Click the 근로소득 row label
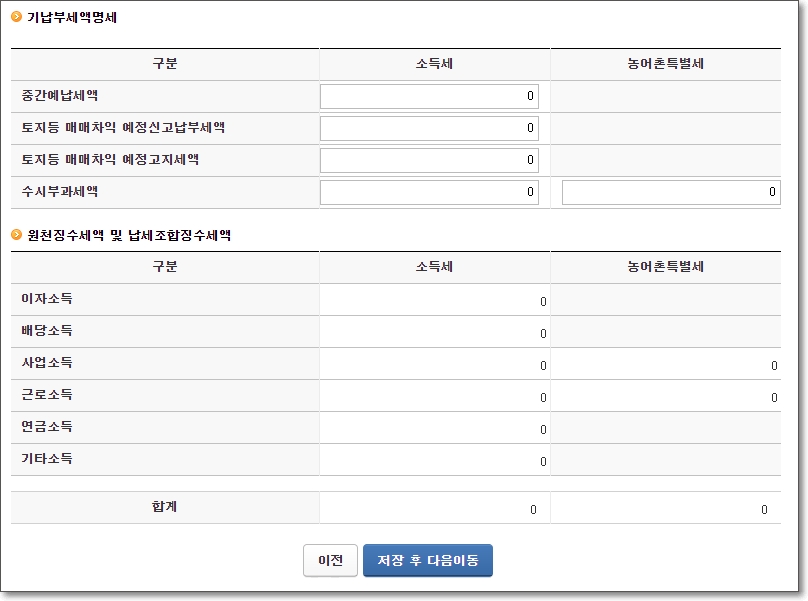 coord(47,394)
